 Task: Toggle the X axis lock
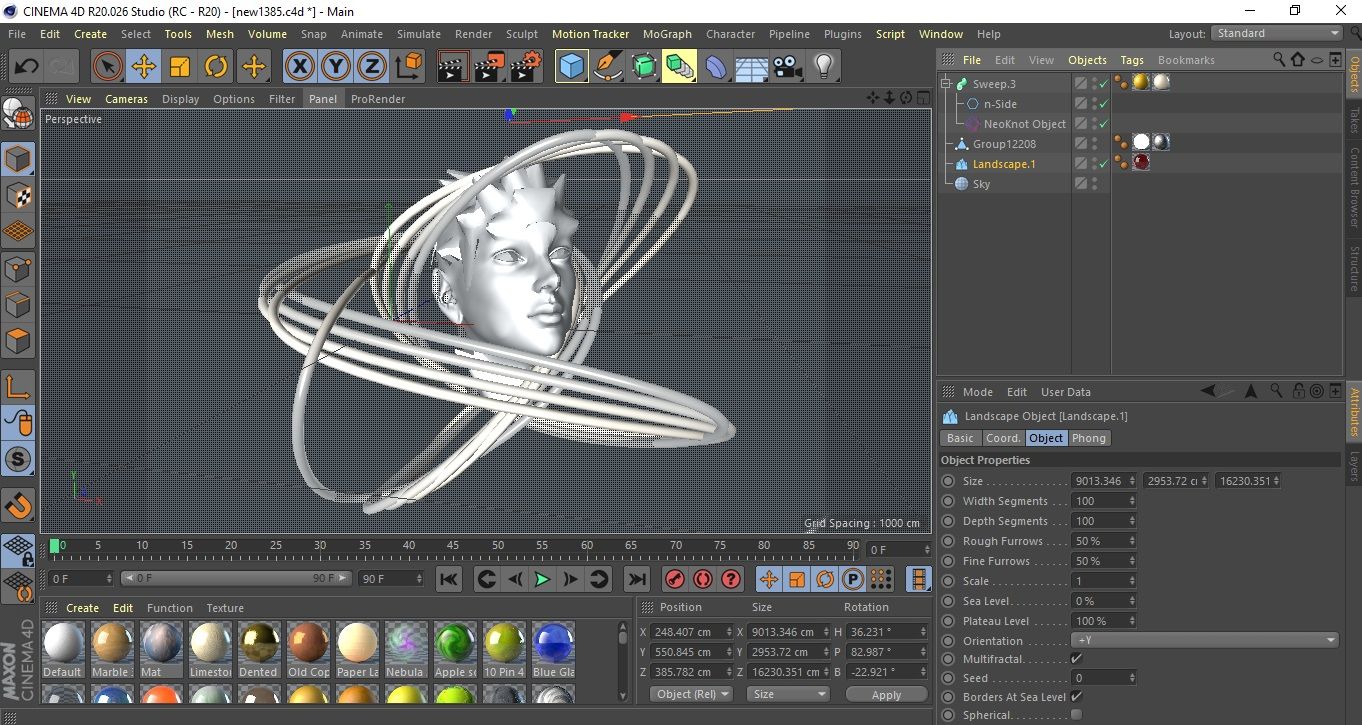[x=298, y=67]
